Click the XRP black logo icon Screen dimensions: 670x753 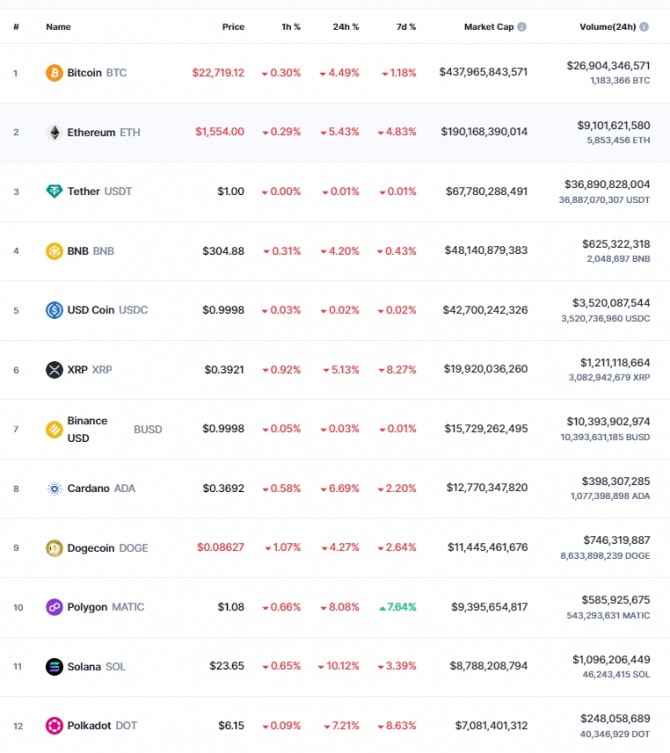click(54, 370)
